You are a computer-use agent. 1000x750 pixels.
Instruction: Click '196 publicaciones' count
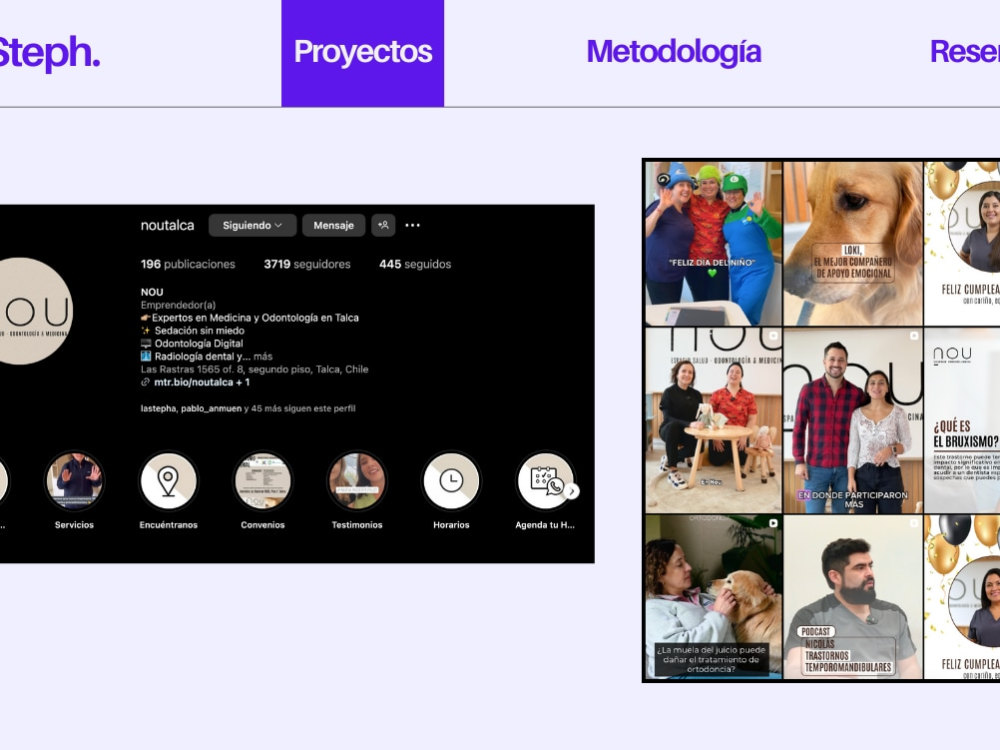(x=188, y=264)
